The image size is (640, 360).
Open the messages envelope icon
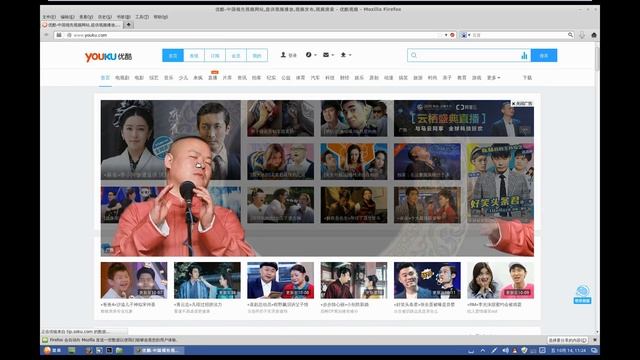pyautogui.click(x=326, y=55)
